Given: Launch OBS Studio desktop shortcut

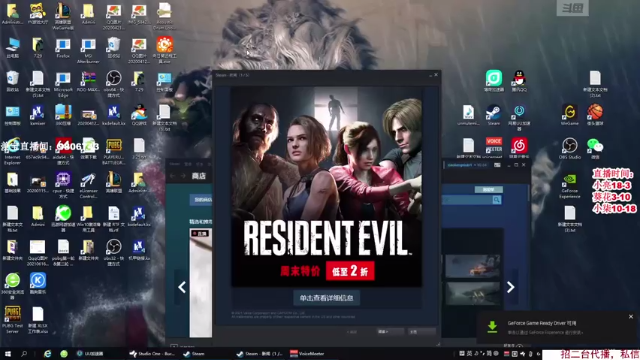Looking at the screenshot, I should pos(569,148).
